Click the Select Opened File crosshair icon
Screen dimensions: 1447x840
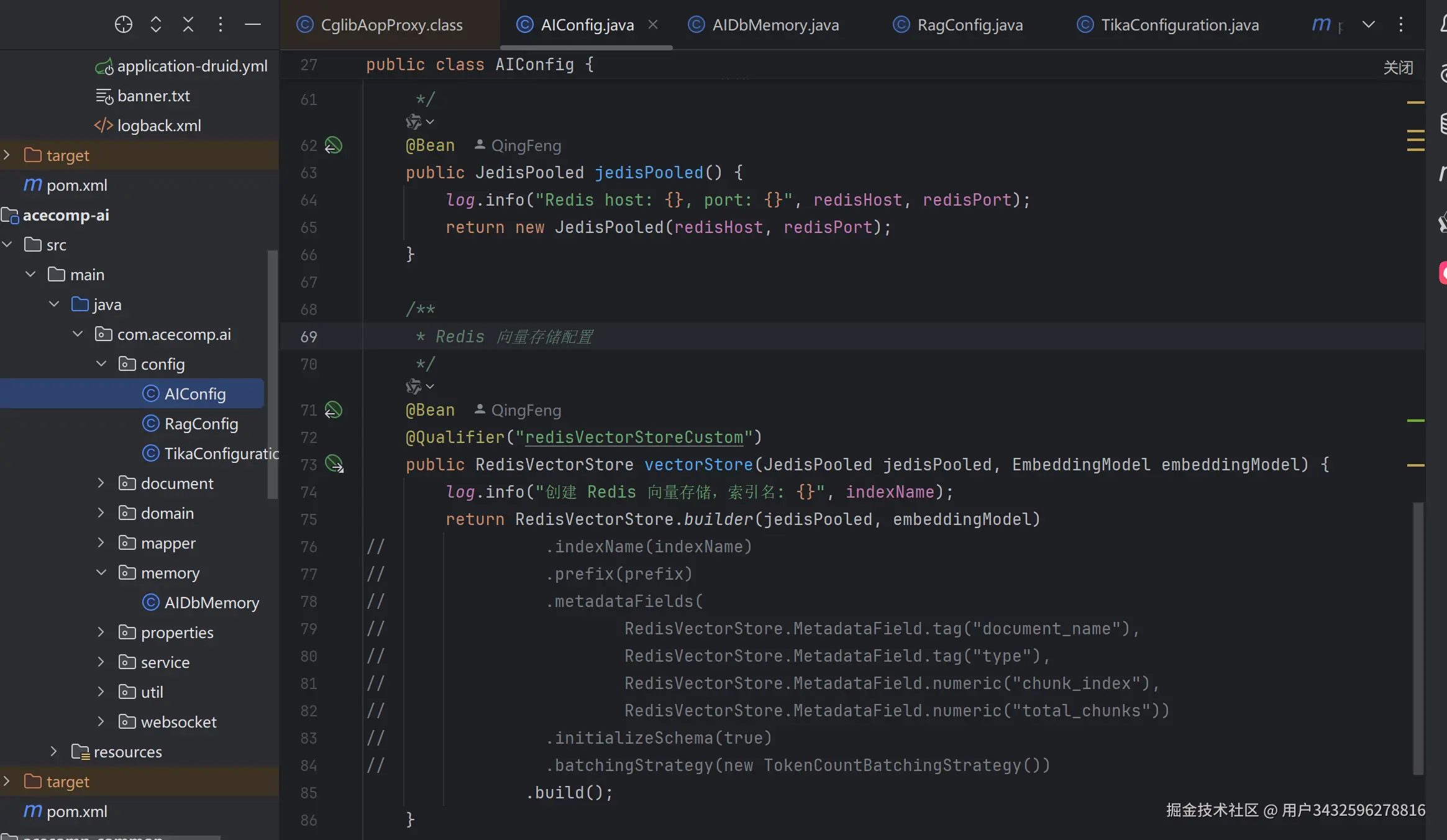[x=124, y=24]
